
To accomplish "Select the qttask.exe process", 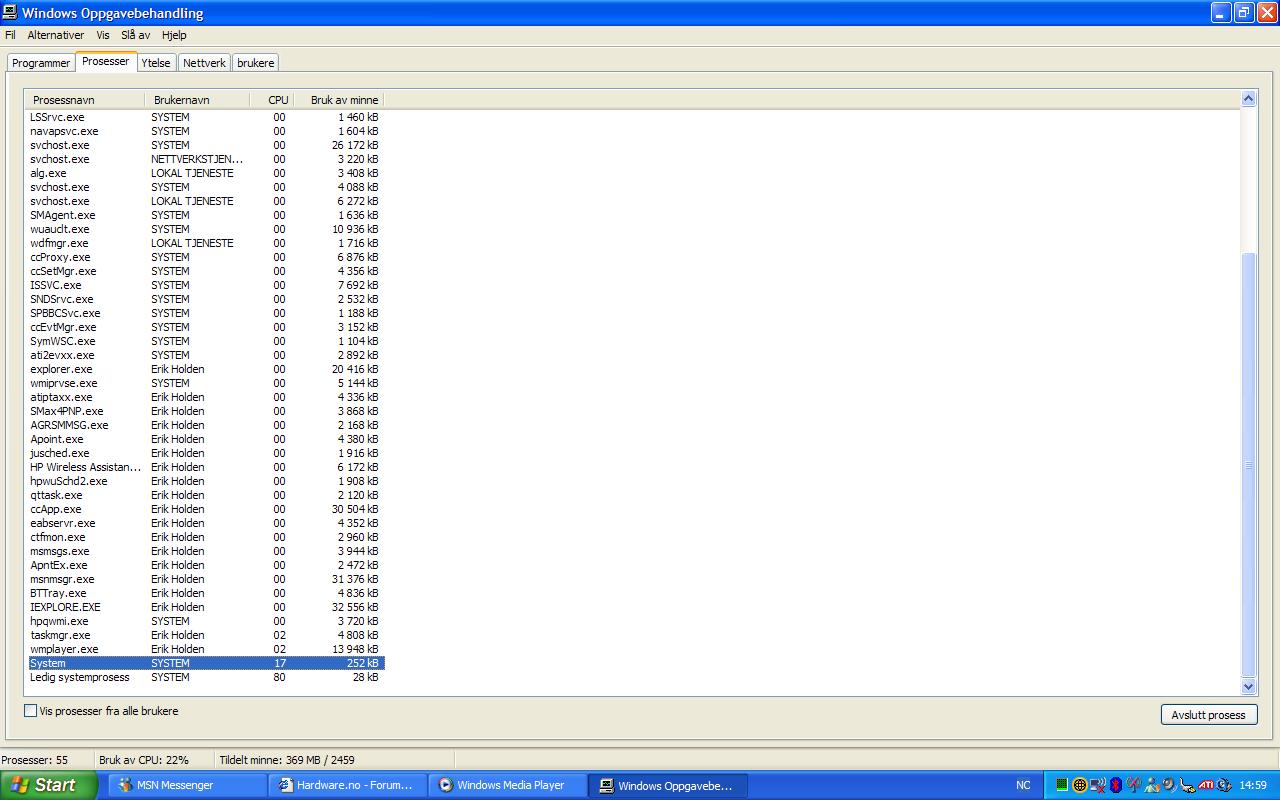I will (x=206, y=495).
